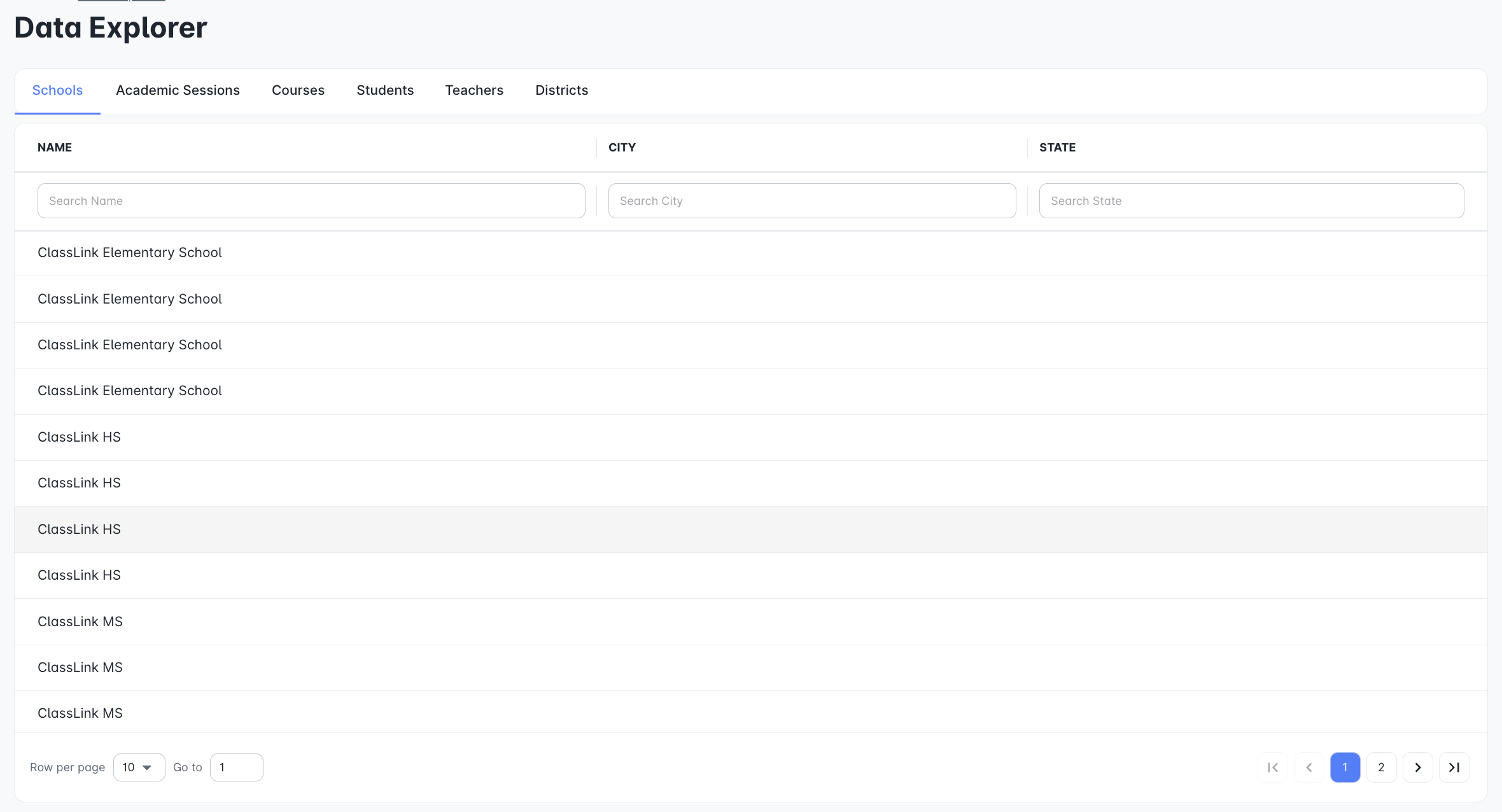Focus the Search State field
This screenshot has width=1502, height=812.
point(1251,201)
